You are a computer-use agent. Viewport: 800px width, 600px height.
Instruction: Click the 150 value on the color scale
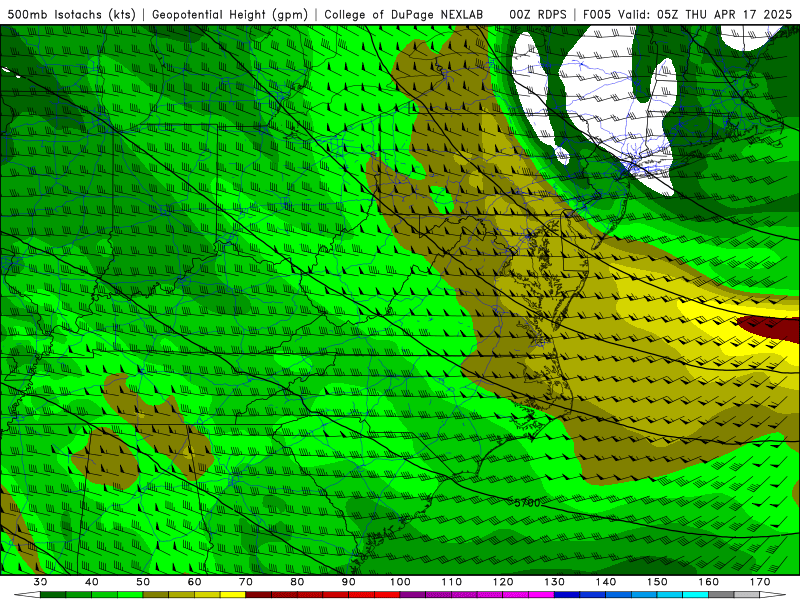(657, 582)
